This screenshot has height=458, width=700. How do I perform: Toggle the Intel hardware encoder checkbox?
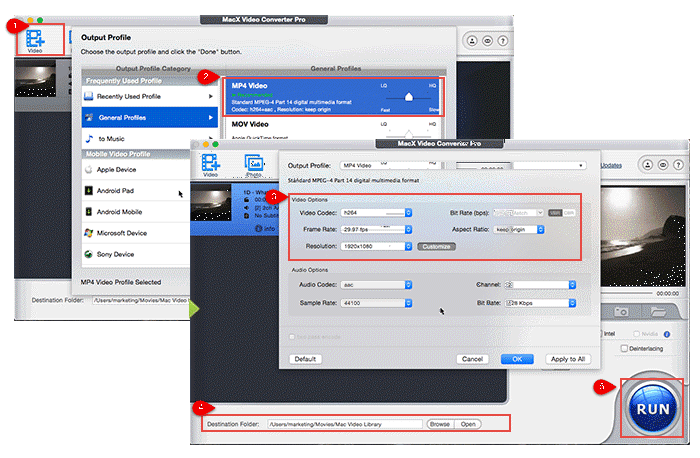604,334
